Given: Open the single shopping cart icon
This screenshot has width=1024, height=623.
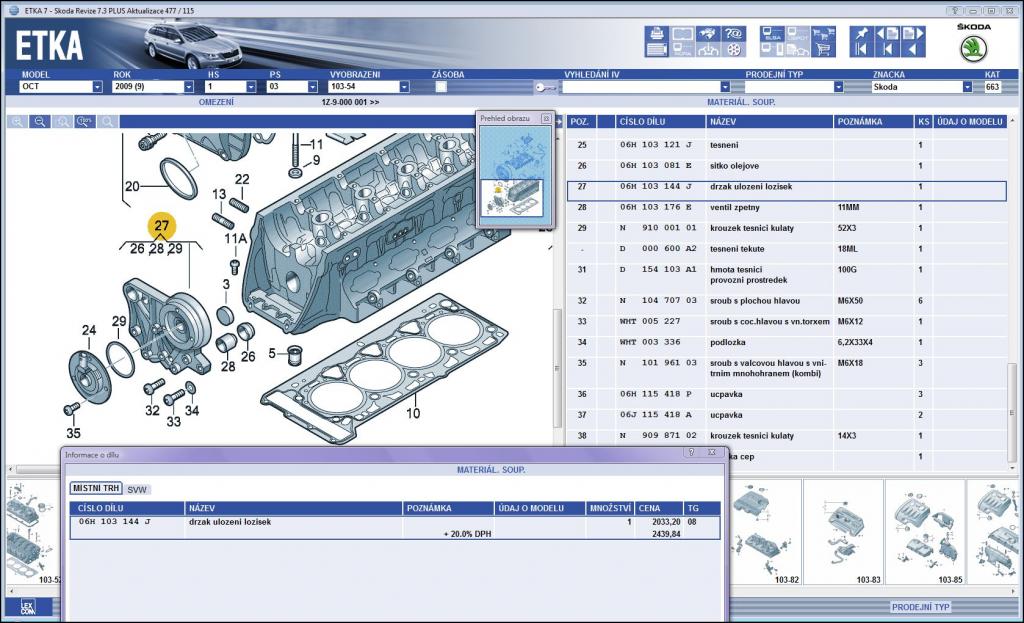Looking at the screenshot, I should (823, 49).
